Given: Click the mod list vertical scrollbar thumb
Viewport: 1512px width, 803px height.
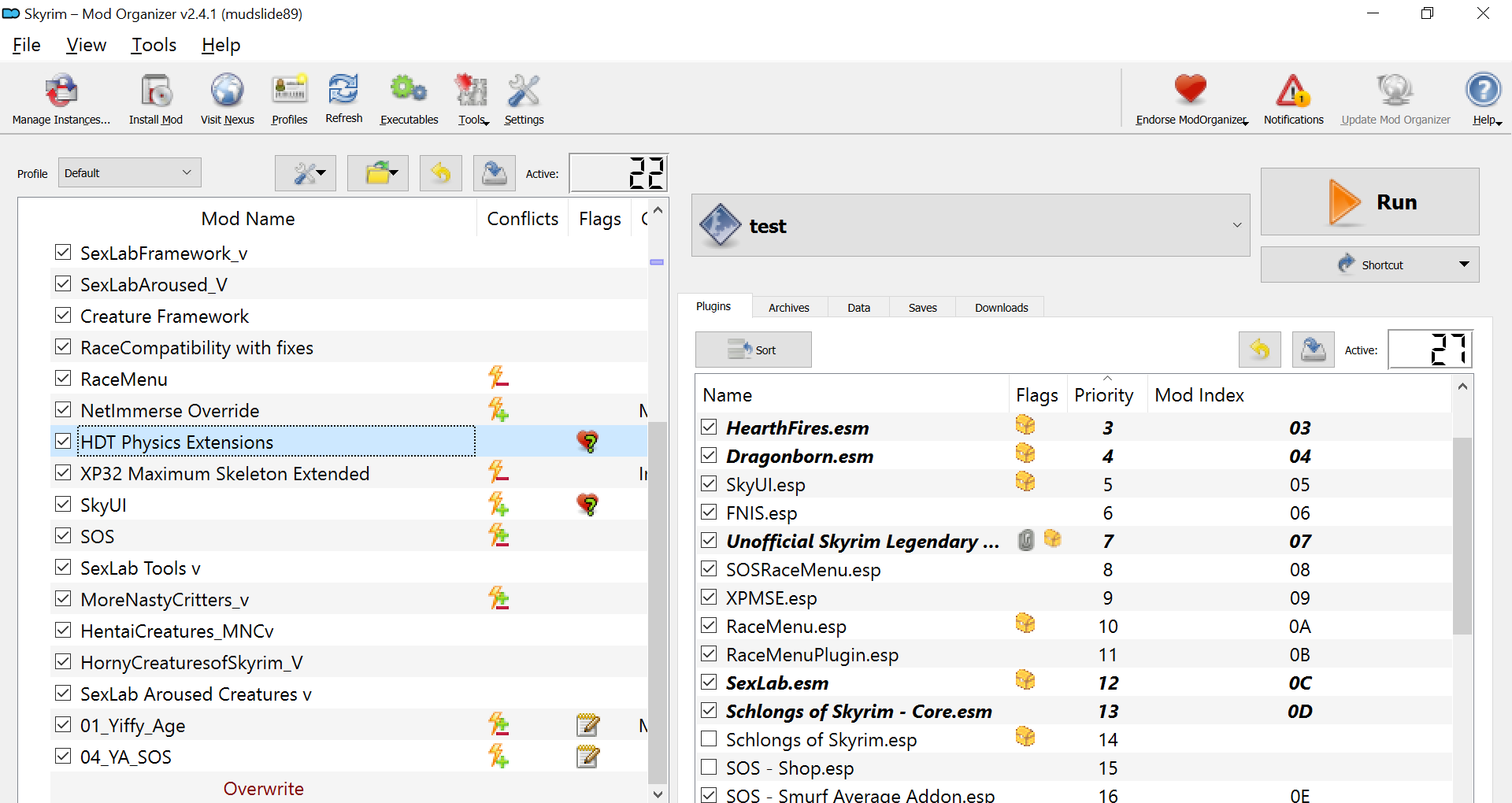Looking at the screenshot, I should point(658,602).
